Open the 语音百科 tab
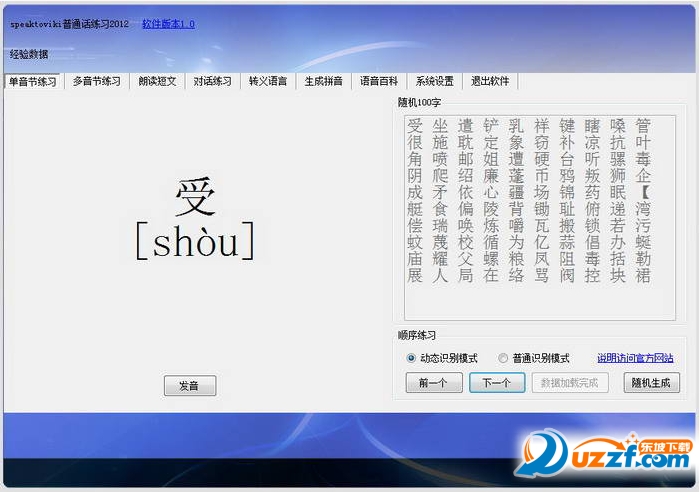This screenshot has width=700, height=492. pos(379,81)
